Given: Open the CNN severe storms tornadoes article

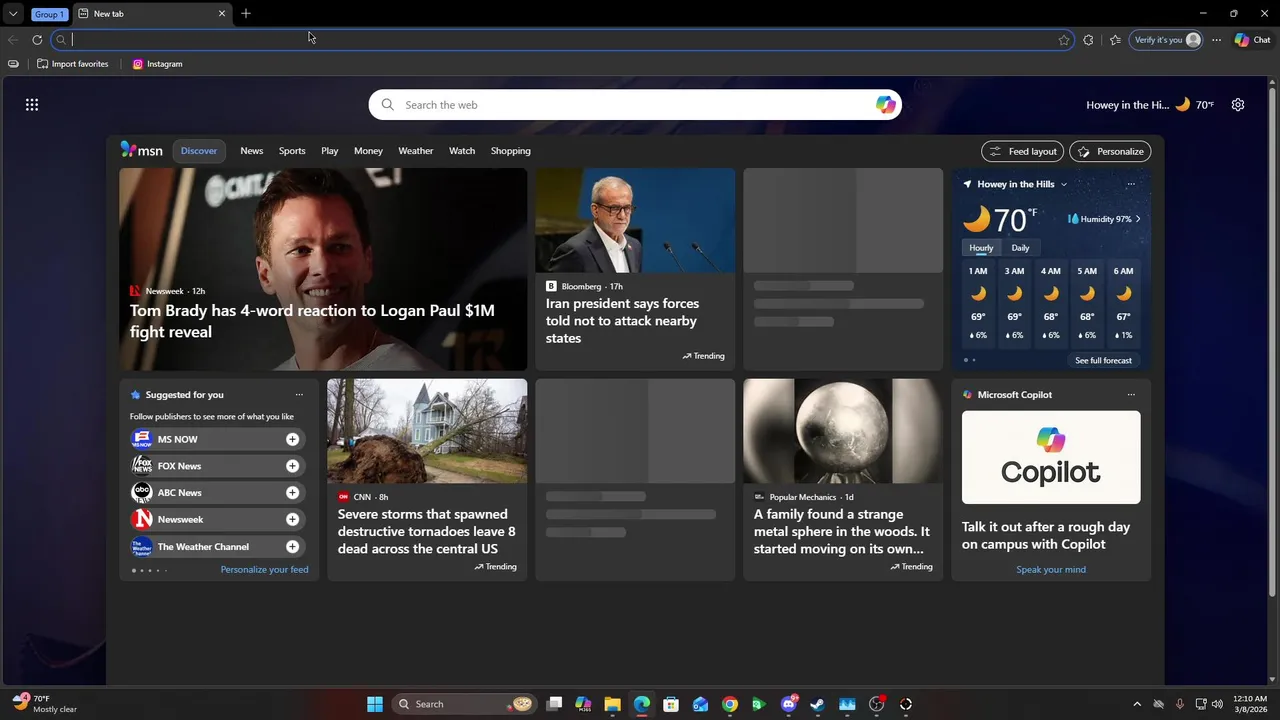Looking at the screenshot, I should pyautogui.click(x=427, y=480).
